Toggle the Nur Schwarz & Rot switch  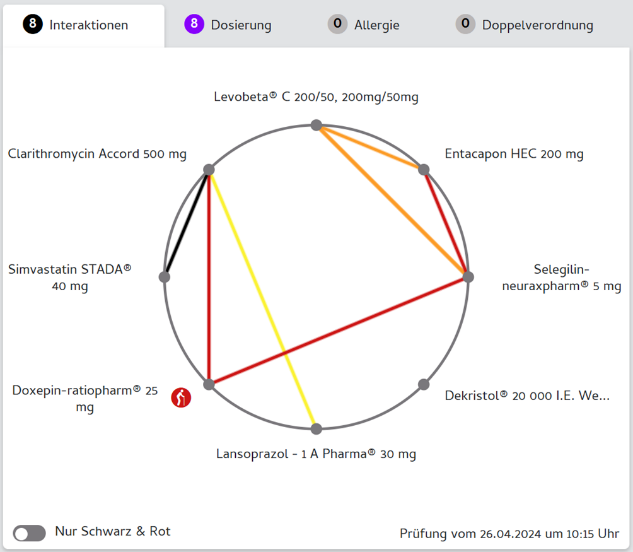[30, 532]
